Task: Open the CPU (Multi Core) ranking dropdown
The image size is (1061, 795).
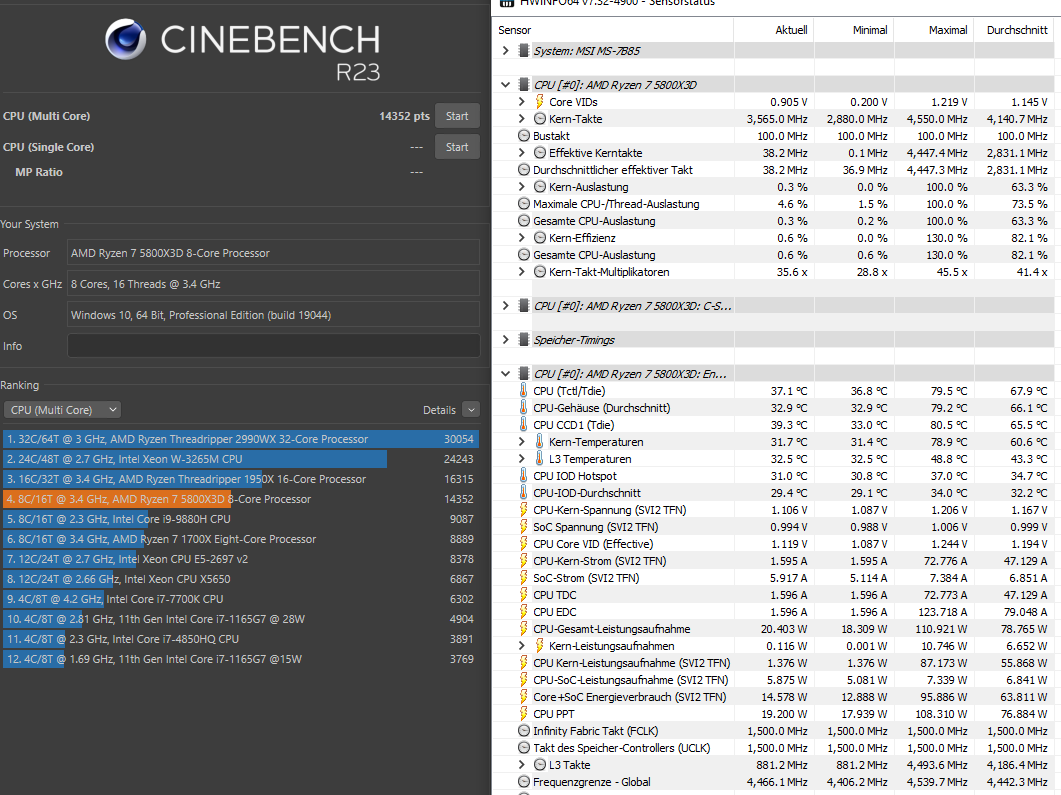Action: (63, 410)
